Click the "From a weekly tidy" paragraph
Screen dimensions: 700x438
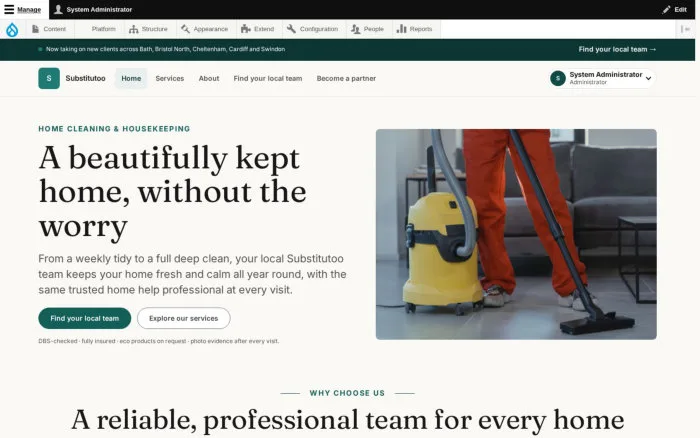(x=192, y=274)
